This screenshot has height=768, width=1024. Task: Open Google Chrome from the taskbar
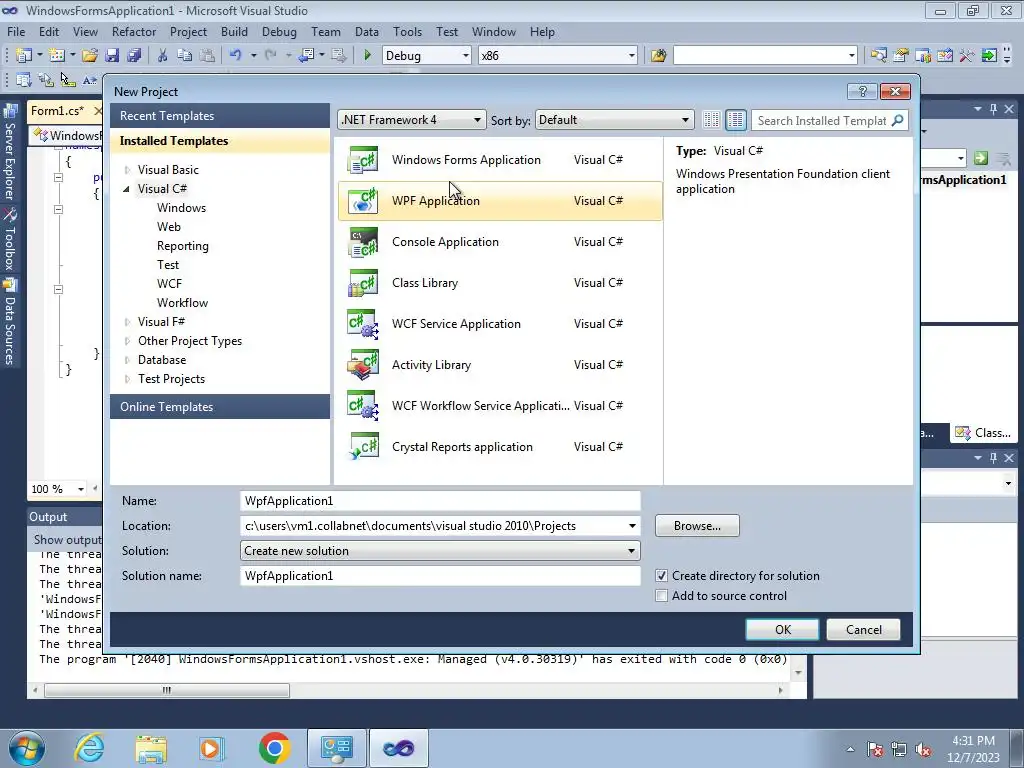click(274, 748)
